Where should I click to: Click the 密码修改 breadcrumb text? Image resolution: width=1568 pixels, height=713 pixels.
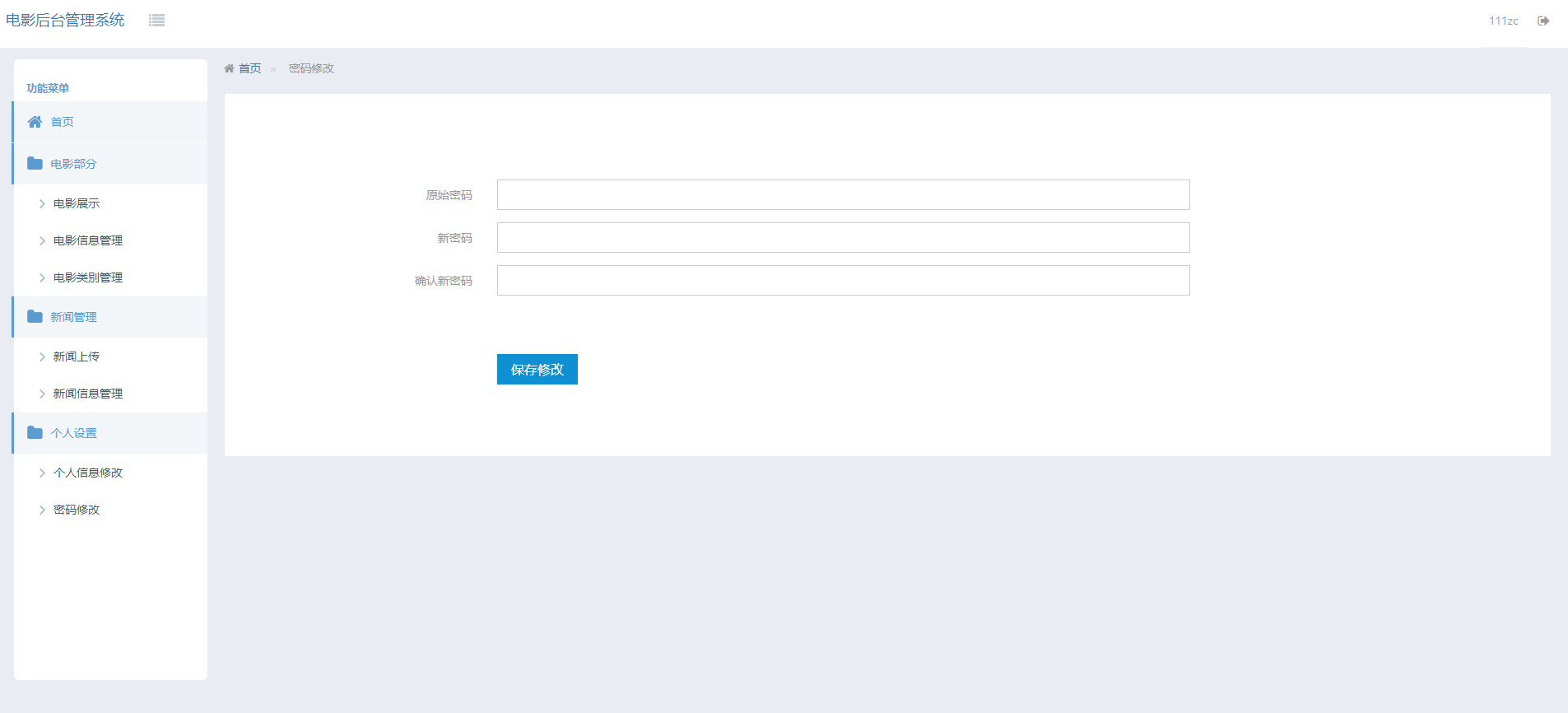311,68
